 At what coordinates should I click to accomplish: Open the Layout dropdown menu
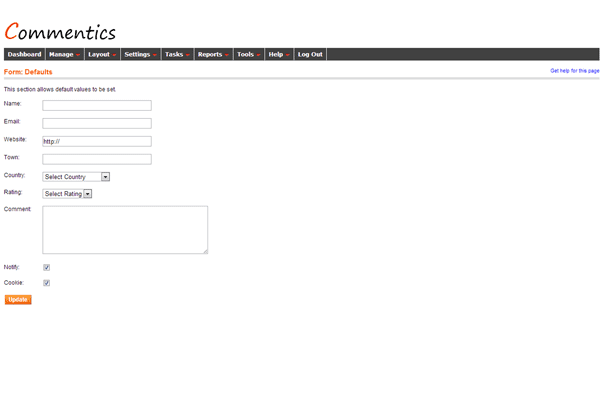pos(102,54)
